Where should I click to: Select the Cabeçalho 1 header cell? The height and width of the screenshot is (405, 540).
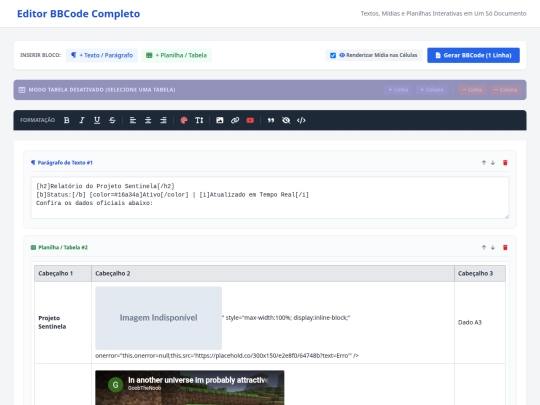tap(63, 273)
